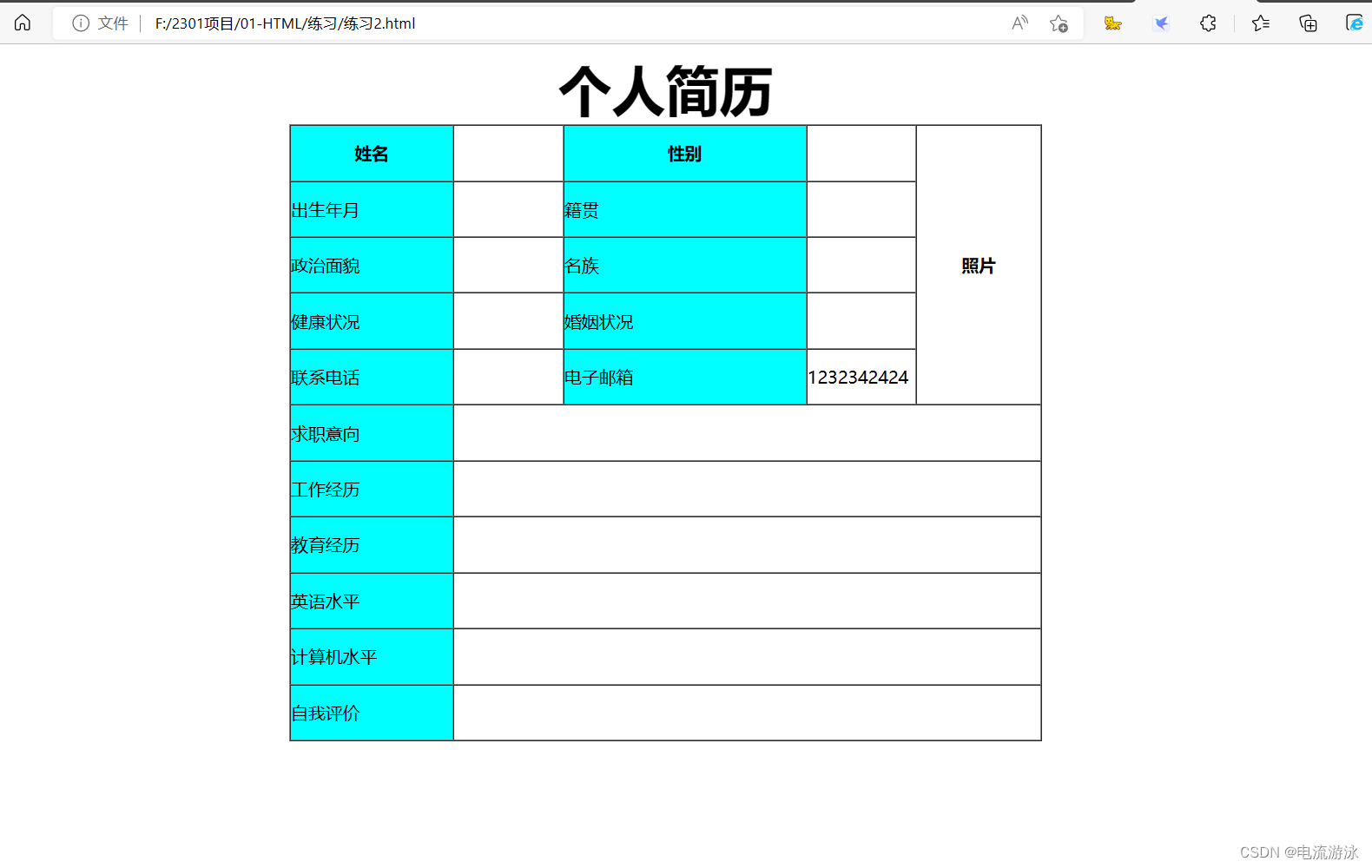
Task: Click the 教育经历 label cell
Action: [x=372, y=545]
